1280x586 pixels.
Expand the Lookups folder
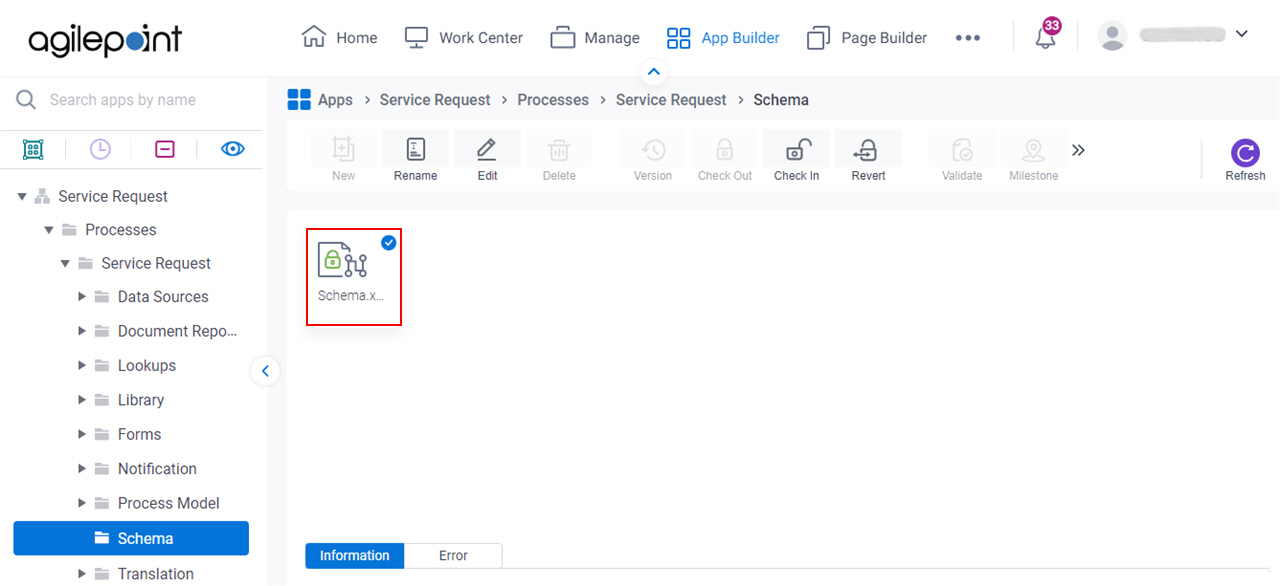82,366
